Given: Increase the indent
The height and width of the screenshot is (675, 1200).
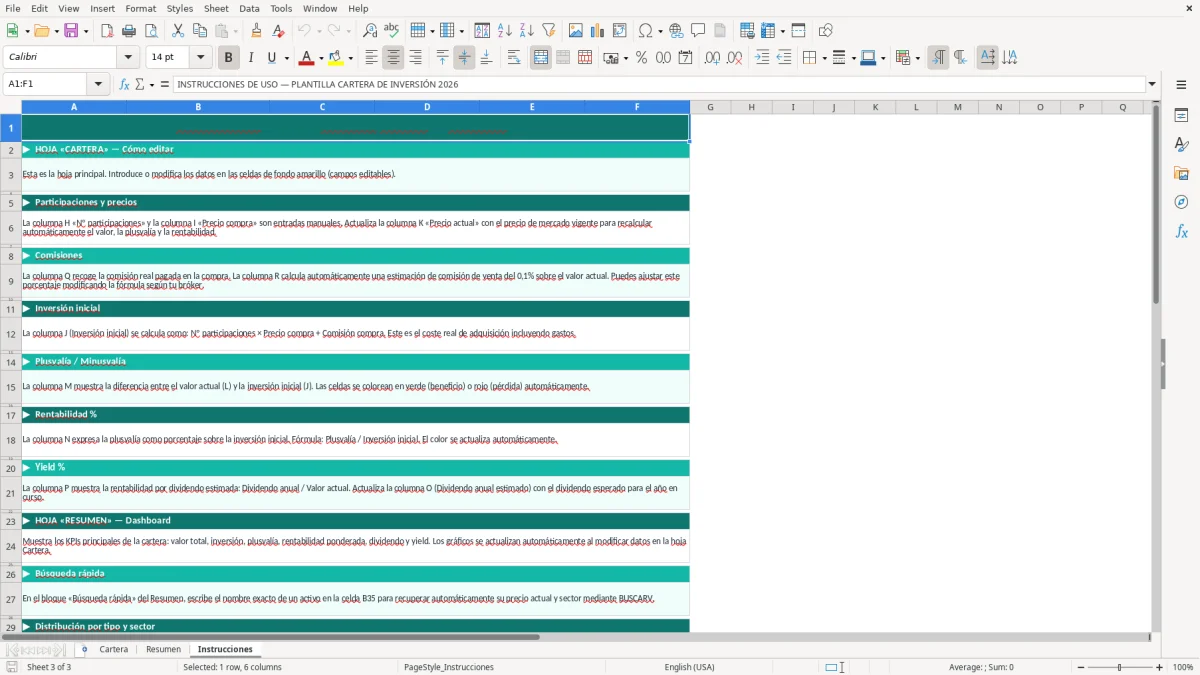Looking at the screenshot, I should 762,58.
